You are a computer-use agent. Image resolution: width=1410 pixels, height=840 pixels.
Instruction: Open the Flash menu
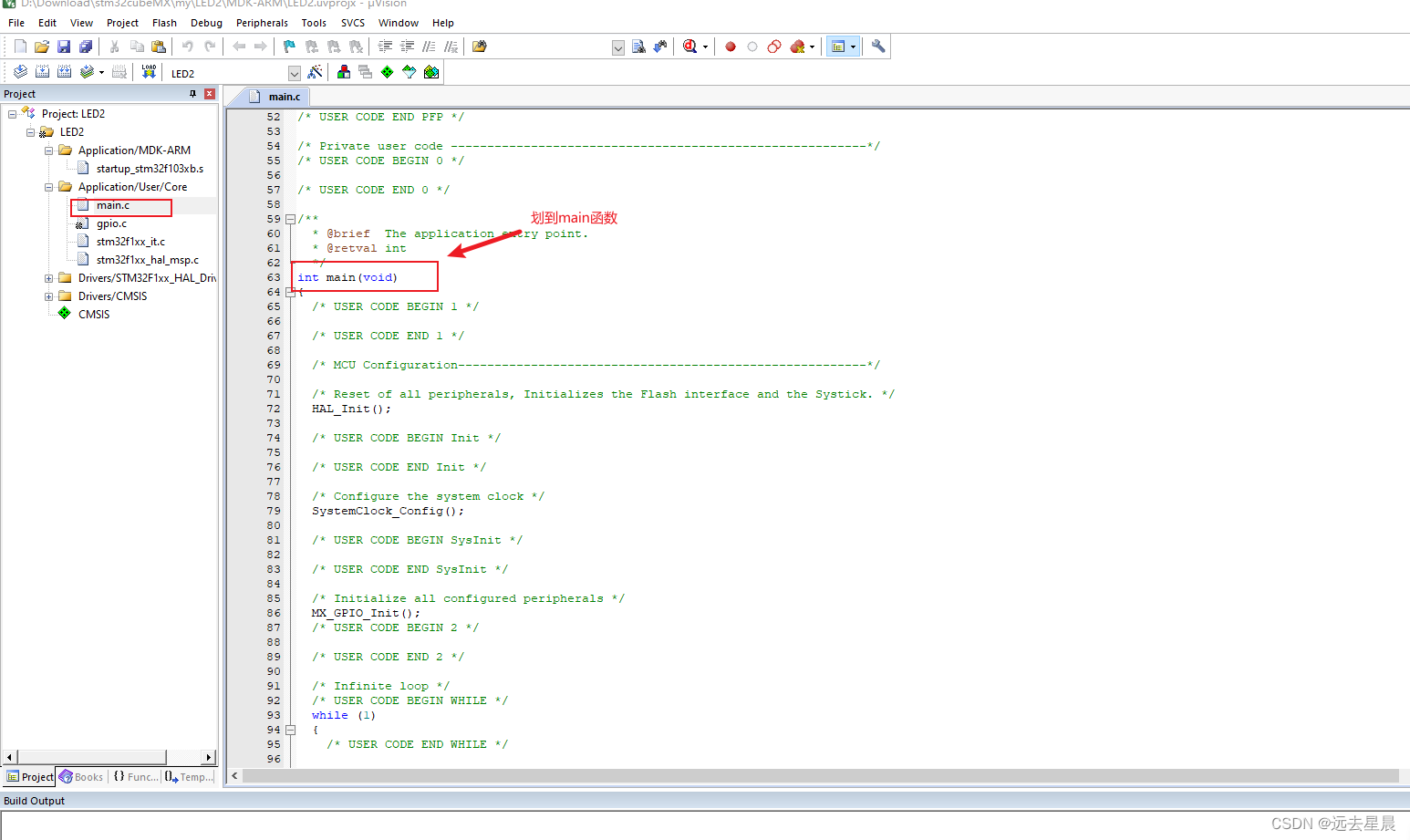pos(164,23)
